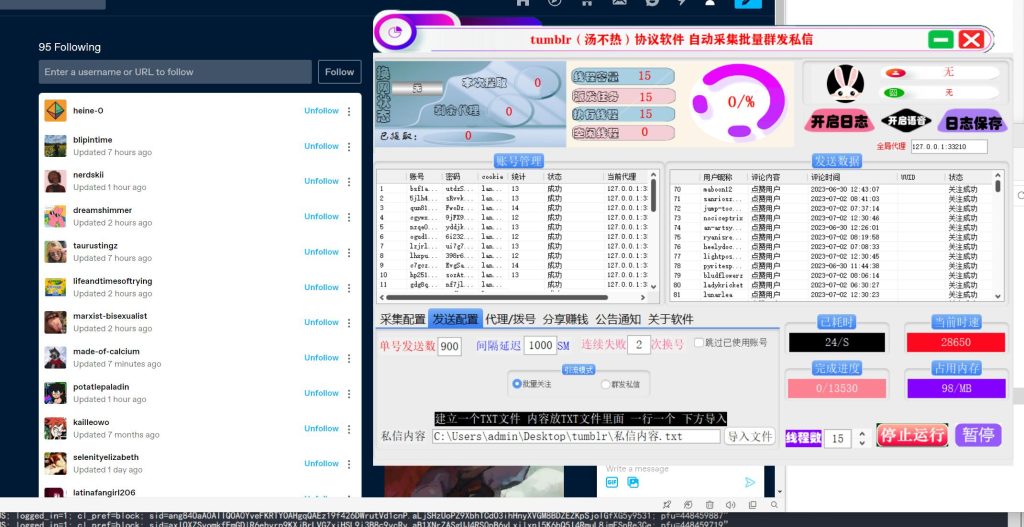Click the left arrow of account table scrollbar
The image size is (1024, 527).
[381, 297]
